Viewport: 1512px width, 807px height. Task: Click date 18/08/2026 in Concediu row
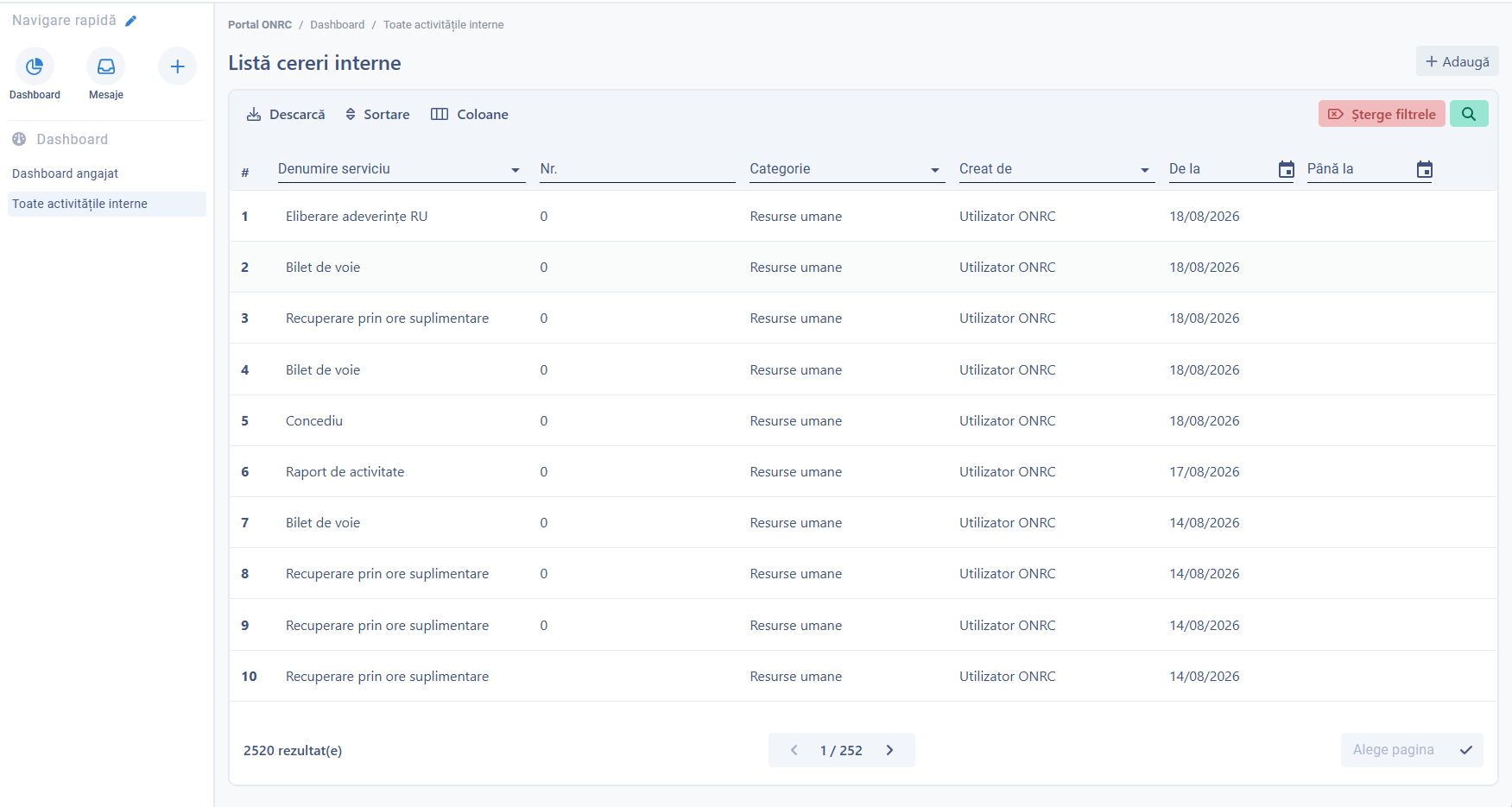coord(1205,421)
